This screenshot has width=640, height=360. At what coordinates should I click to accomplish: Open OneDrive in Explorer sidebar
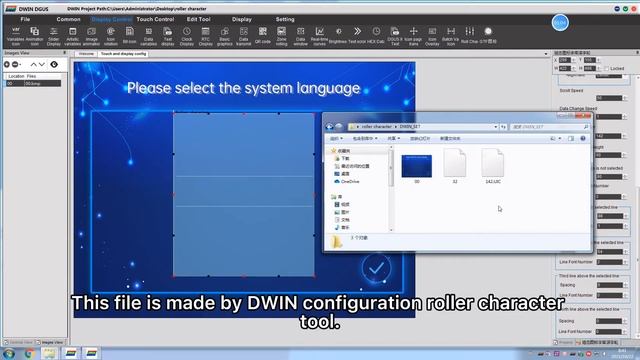coord(347,182)
